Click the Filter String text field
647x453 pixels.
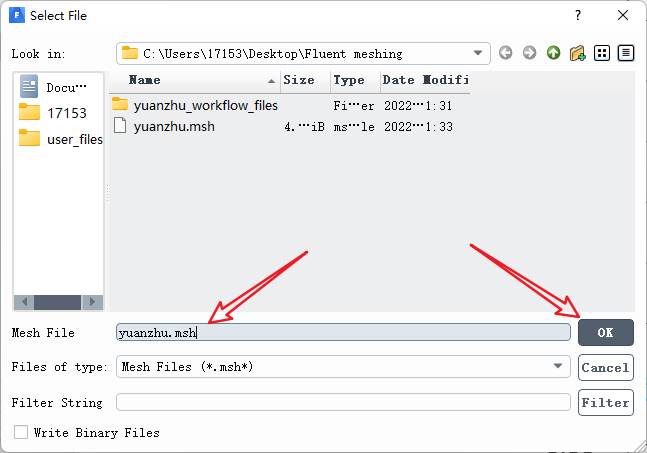343,402
